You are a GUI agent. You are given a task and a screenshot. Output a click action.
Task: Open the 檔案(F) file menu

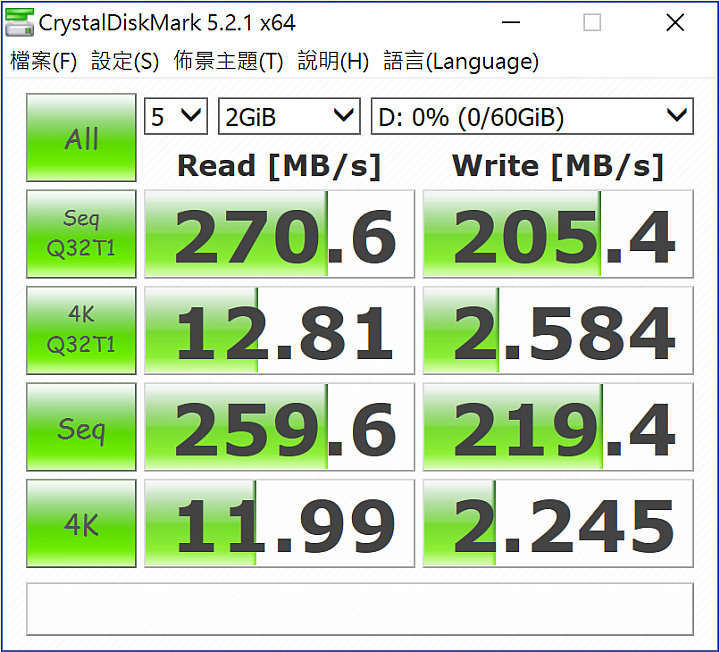(43, 61)
